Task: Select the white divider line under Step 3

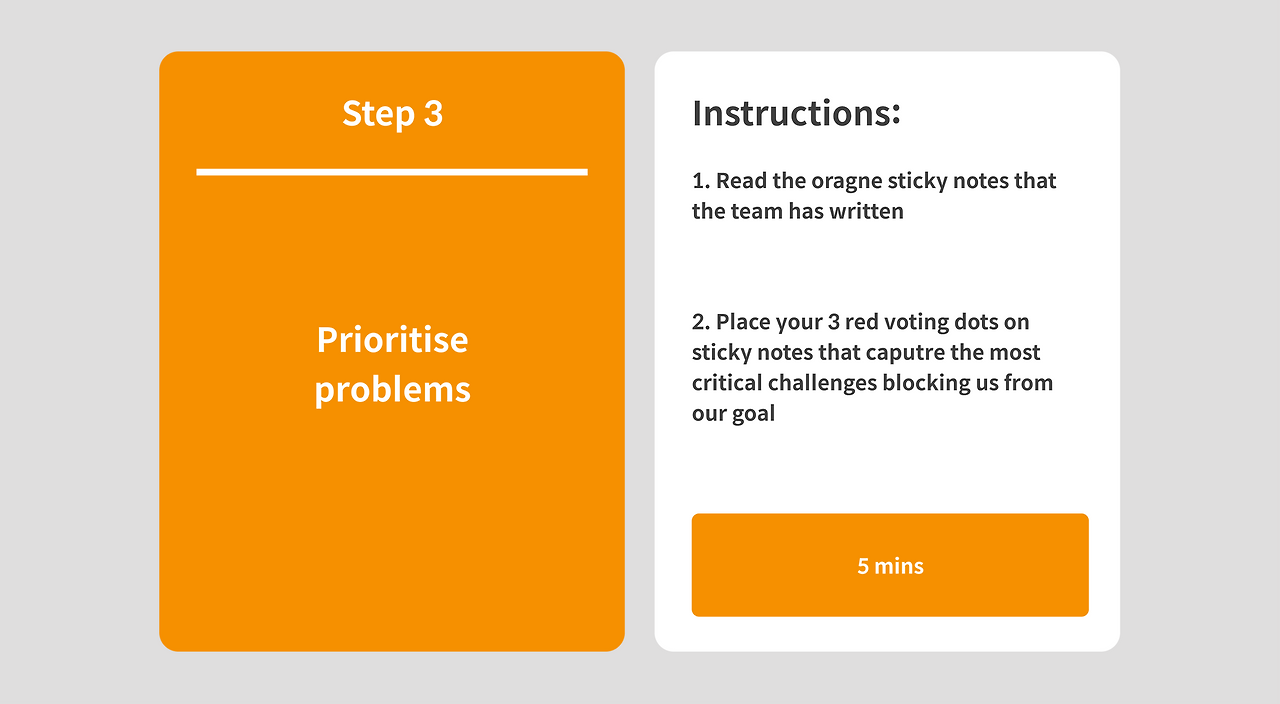Action: (x=392, y=172)
